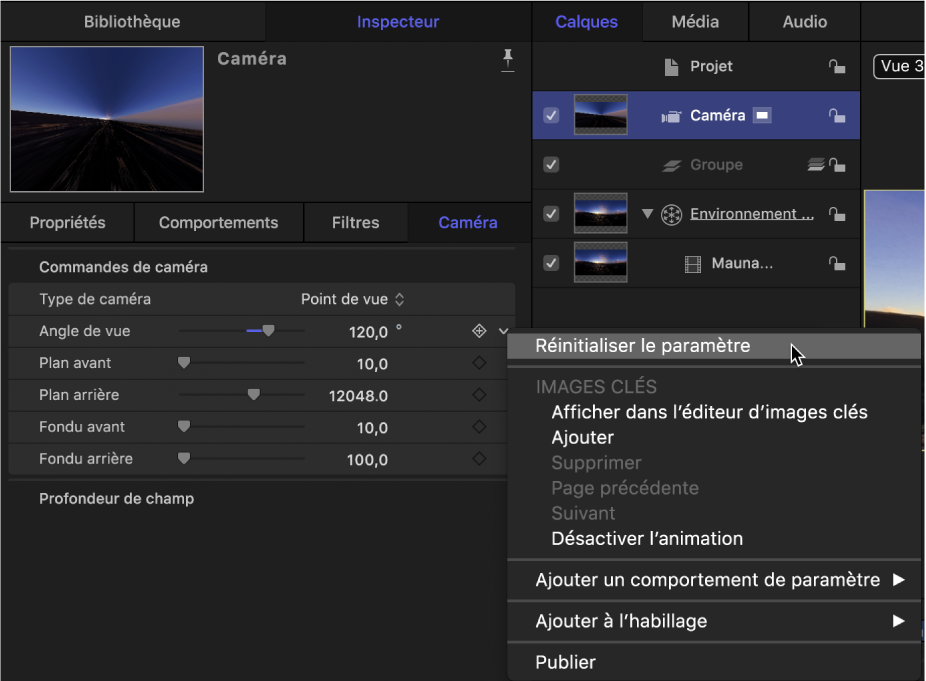Click the pin icon in the Caméra inspector header
Image resolution: width=926 pixels, height=681 pixels.
pyautogui.click(x=508, y=60)
